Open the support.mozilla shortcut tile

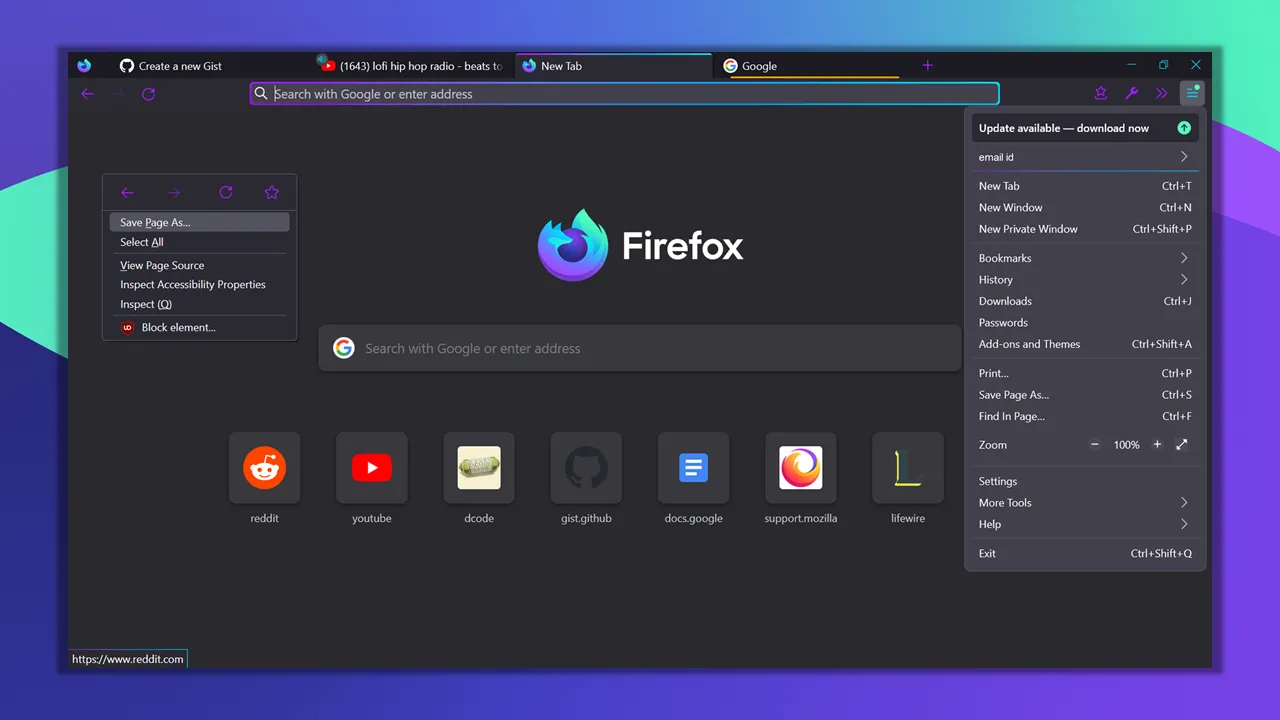(800, 467)
